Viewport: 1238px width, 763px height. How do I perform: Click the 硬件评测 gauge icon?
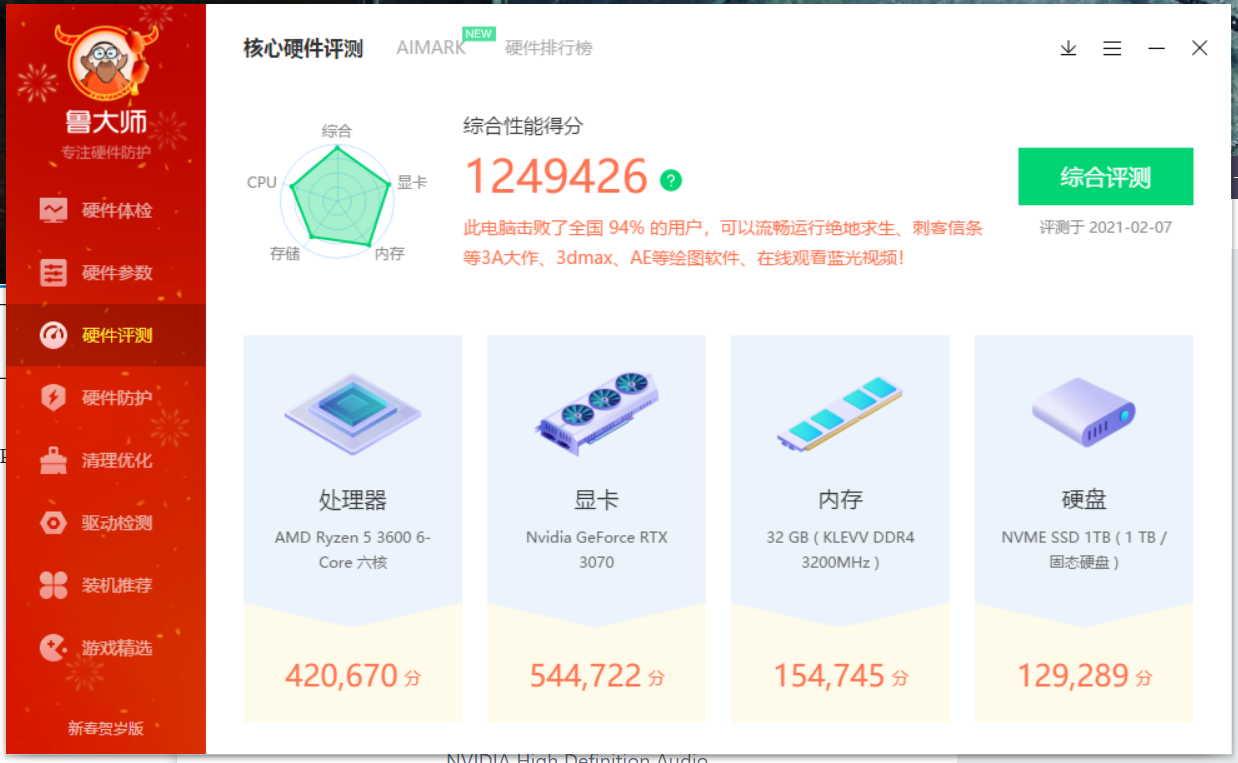(53, 335)
